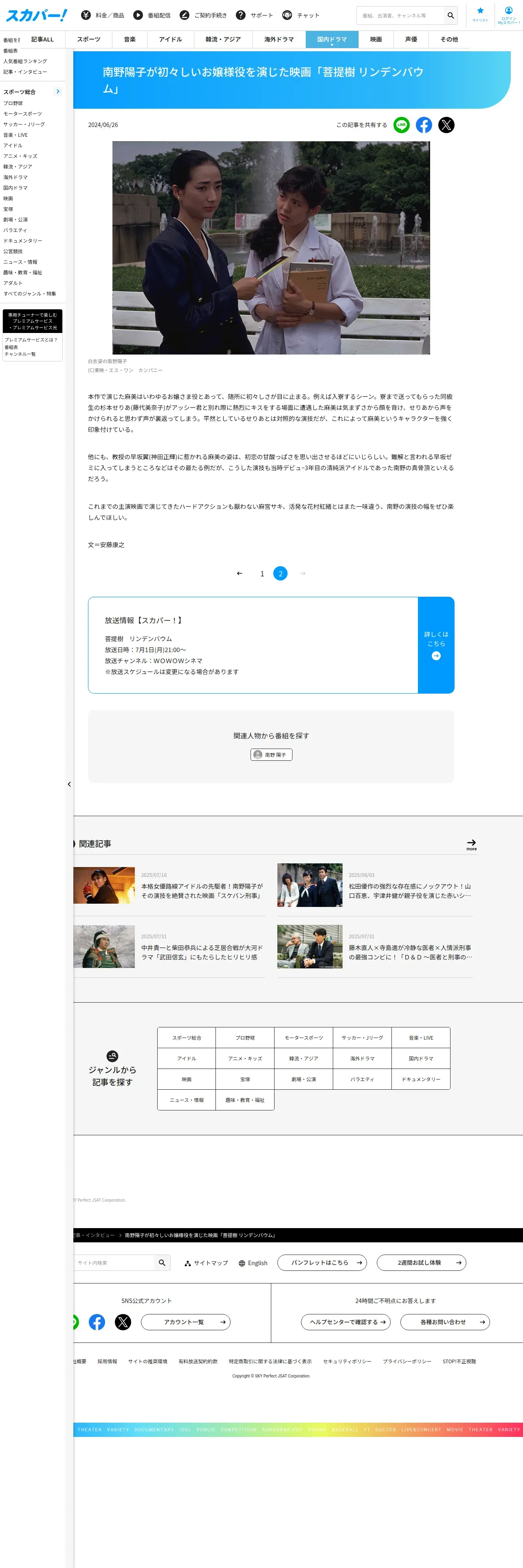Open 趣味・教育・福祉 in genre grid
Image resolution: width=523 pixels, height=1568 pixels.
(245, 1100)
